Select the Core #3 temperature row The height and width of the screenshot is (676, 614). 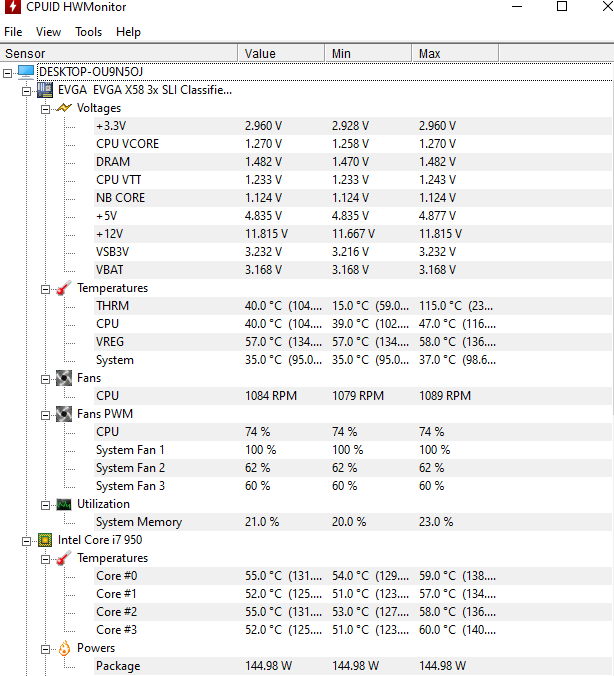click(x=353, y=630)
